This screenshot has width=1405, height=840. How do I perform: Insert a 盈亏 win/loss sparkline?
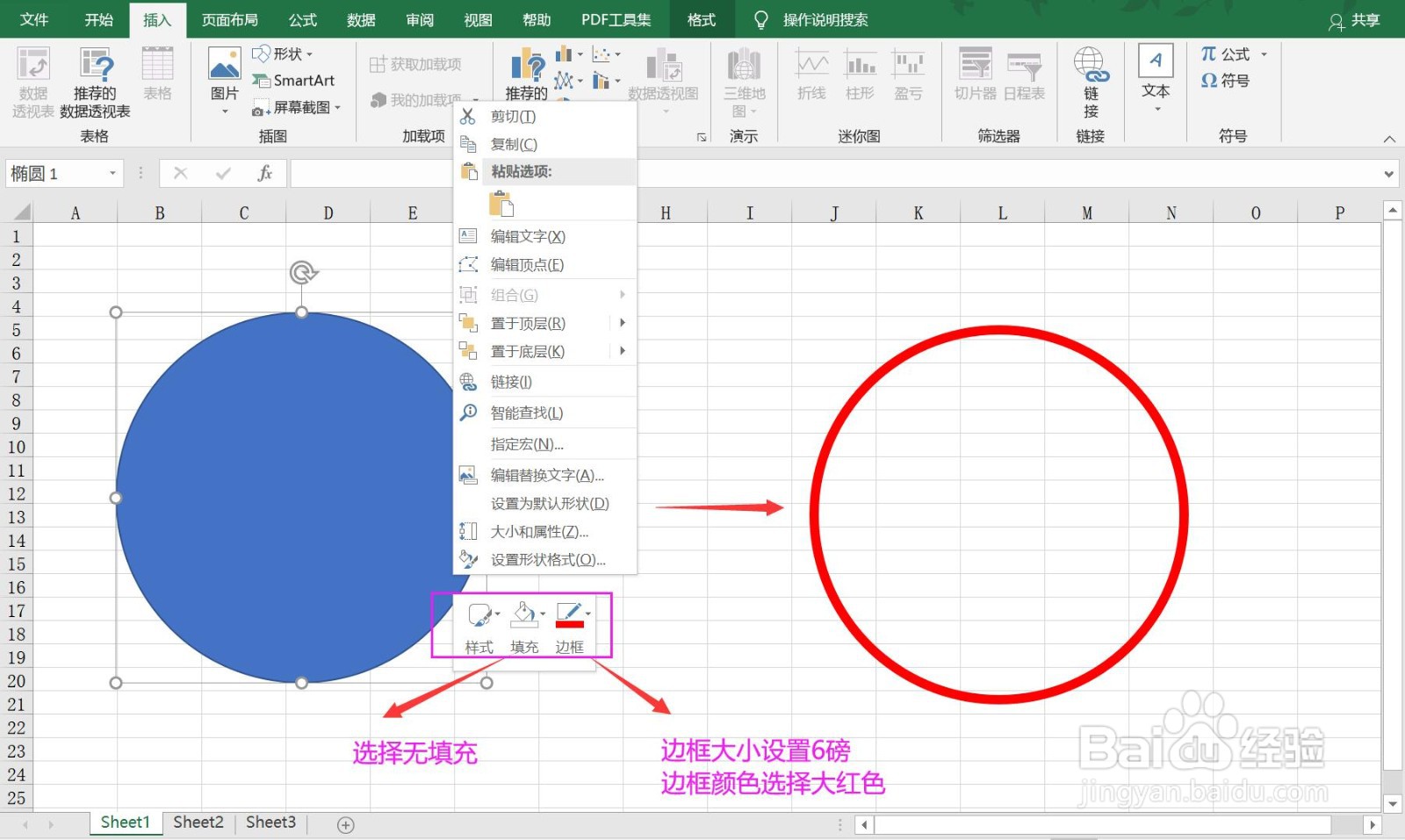(909, 79)
